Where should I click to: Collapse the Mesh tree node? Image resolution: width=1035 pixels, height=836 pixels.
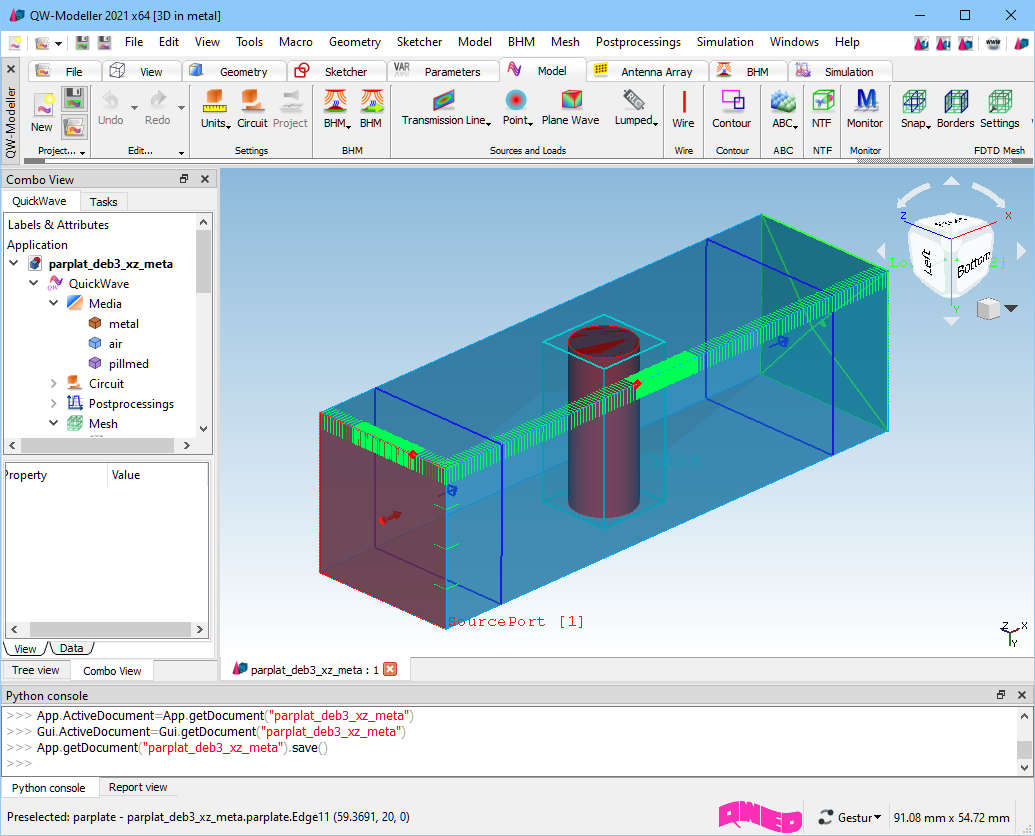pyautogui.click(x=53, y=423)
